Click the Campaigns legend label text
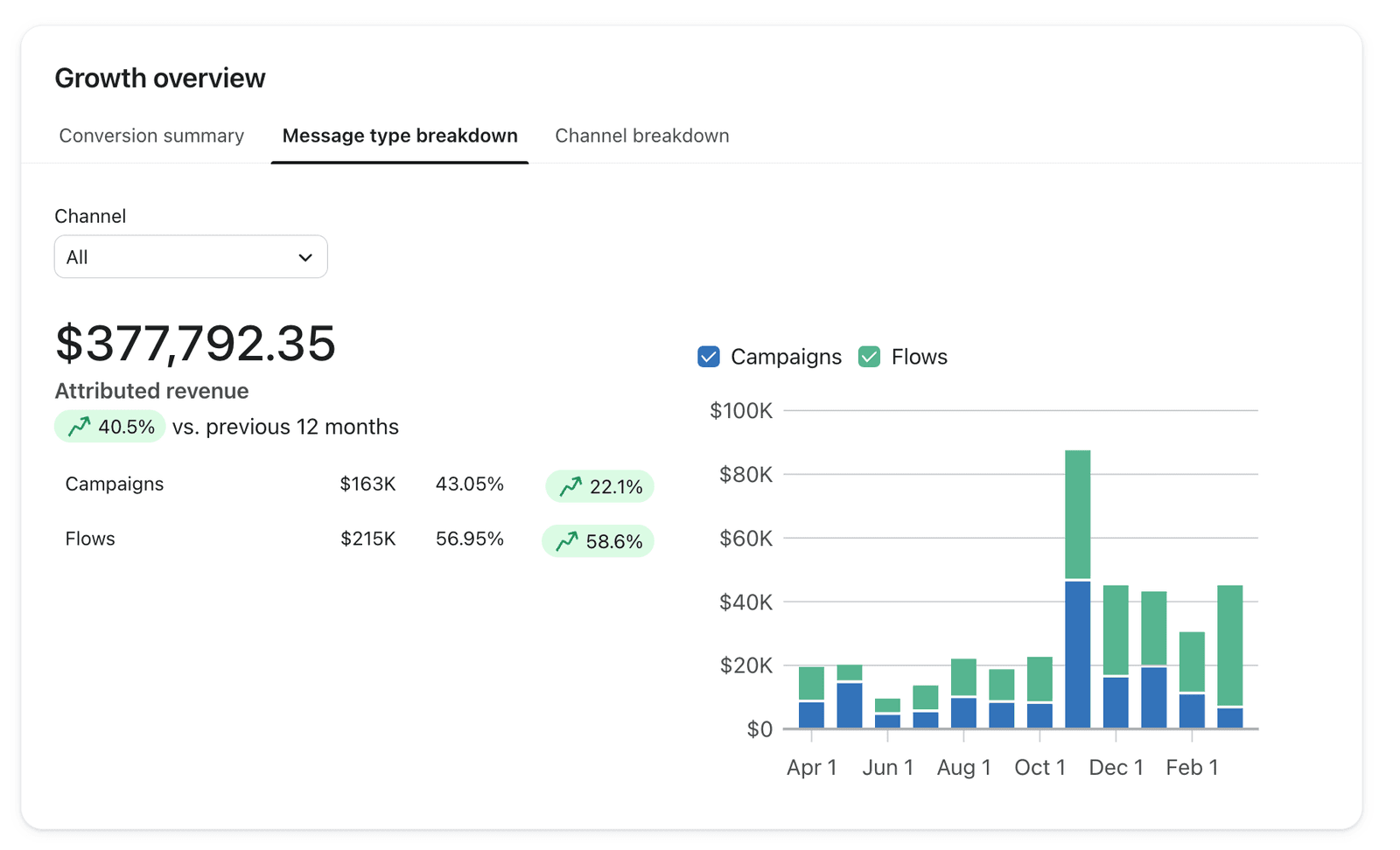The image size is (1400, 850). (786, 357)
